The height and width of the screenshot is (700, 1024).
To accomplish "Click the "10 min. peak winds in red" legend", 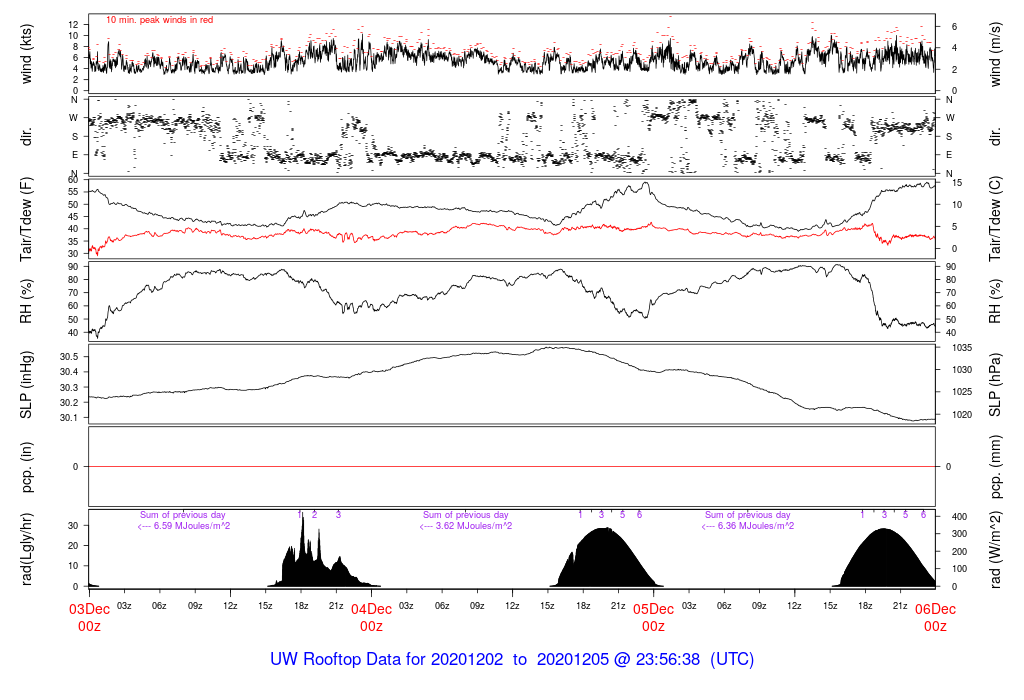I will pyautogui.click(x=159, y=20).
